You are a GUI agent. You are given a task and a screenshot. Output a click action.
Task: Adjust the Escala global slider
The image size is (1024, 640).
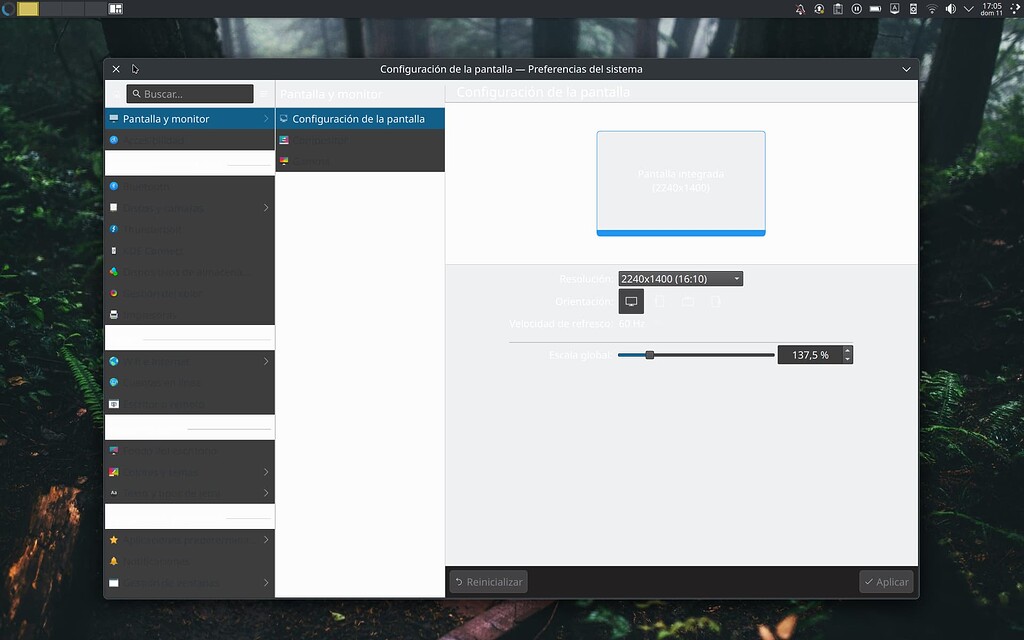[651, 354]
